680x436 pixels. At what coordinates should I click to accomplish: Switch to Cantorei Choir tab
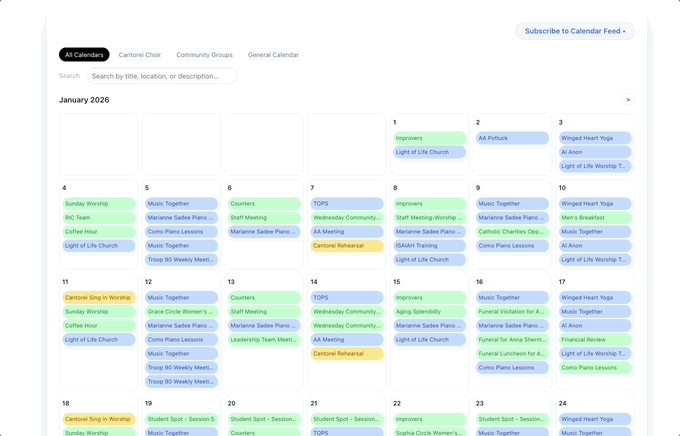(x=138, y=55)
